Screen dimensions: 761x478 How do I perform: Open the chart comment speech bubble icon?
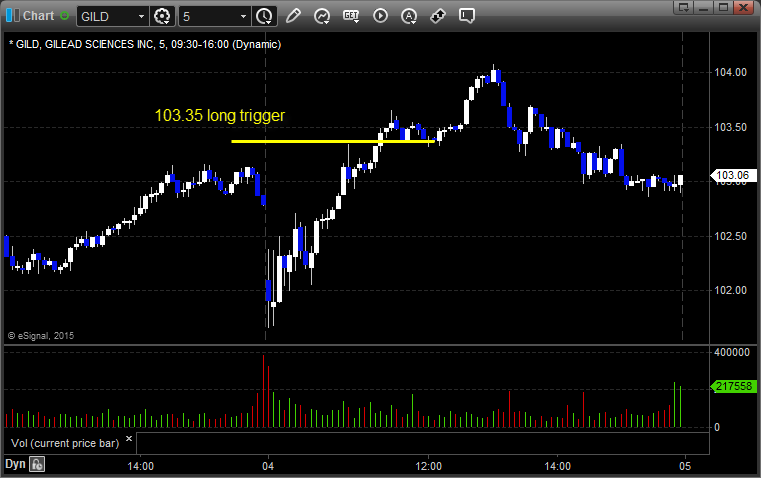coord(466,16)
